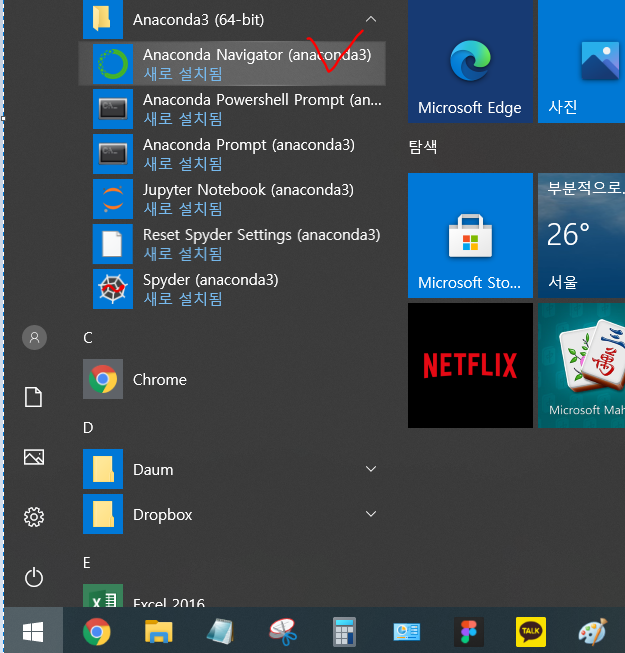Screen dimensions: 625x653
Task: Open Chrome from the app list
Action: (x=232, y=379)
